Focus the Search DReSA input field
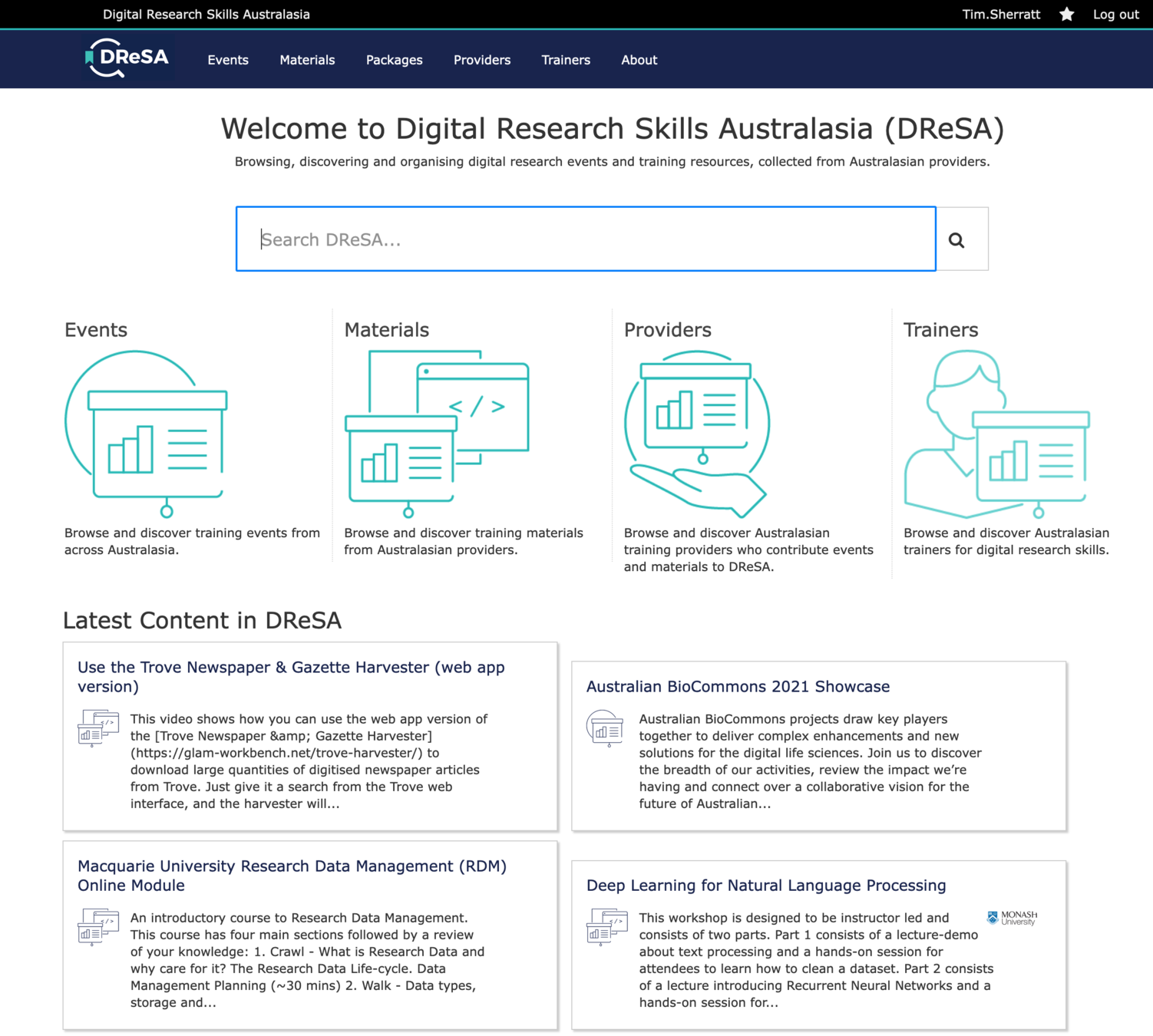The width and height of the screenshot is (1153, 1036). coord(586,239)
